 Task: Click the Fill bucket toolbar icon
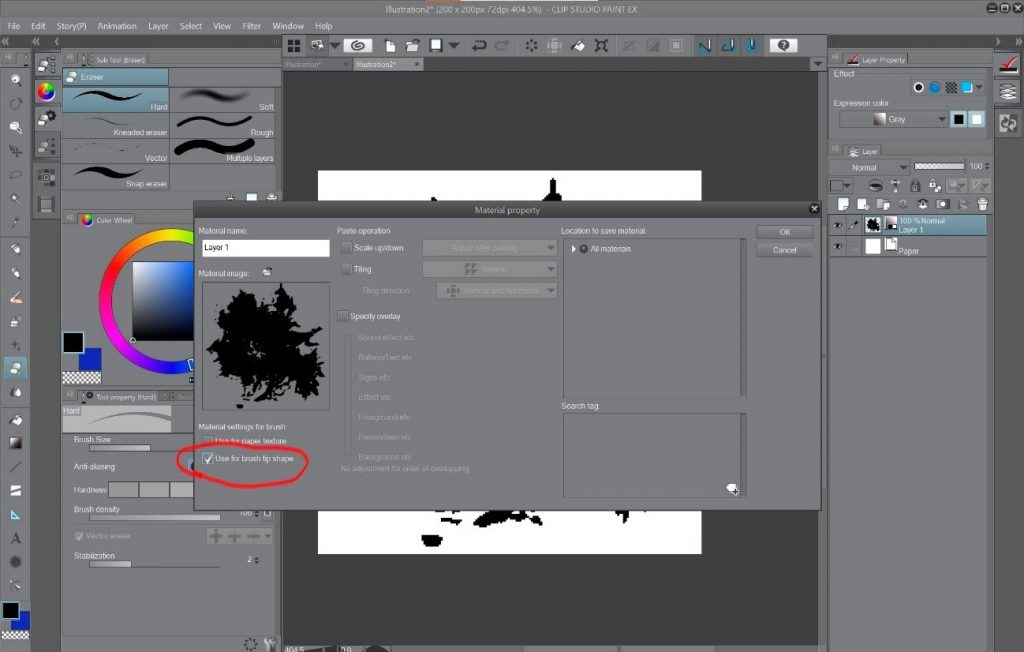click(x=578, y=45)
